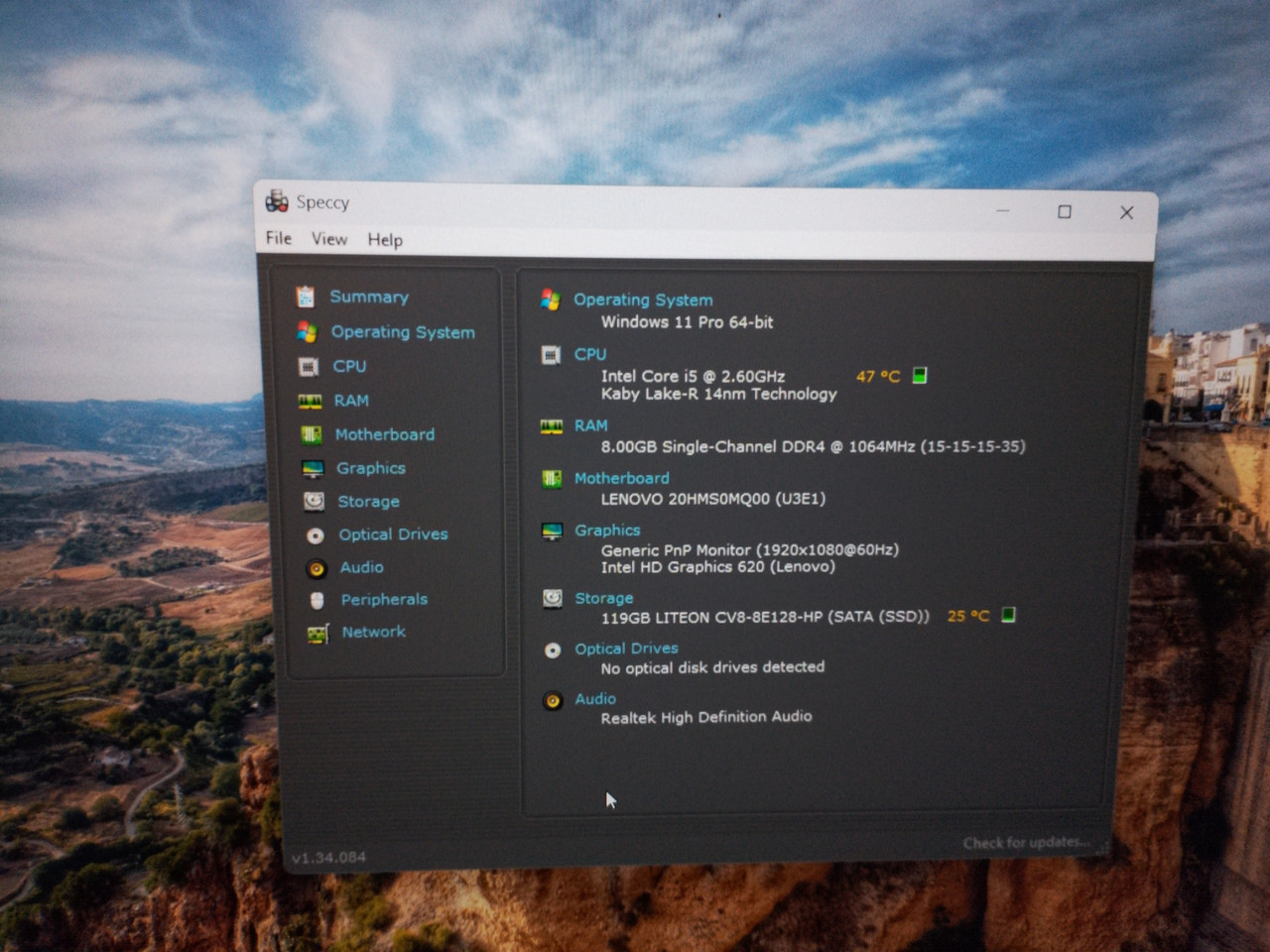The image size is (1270, 952).
Task: Click the Windows flag icon in summary pane
Action: tap(551, 299)
